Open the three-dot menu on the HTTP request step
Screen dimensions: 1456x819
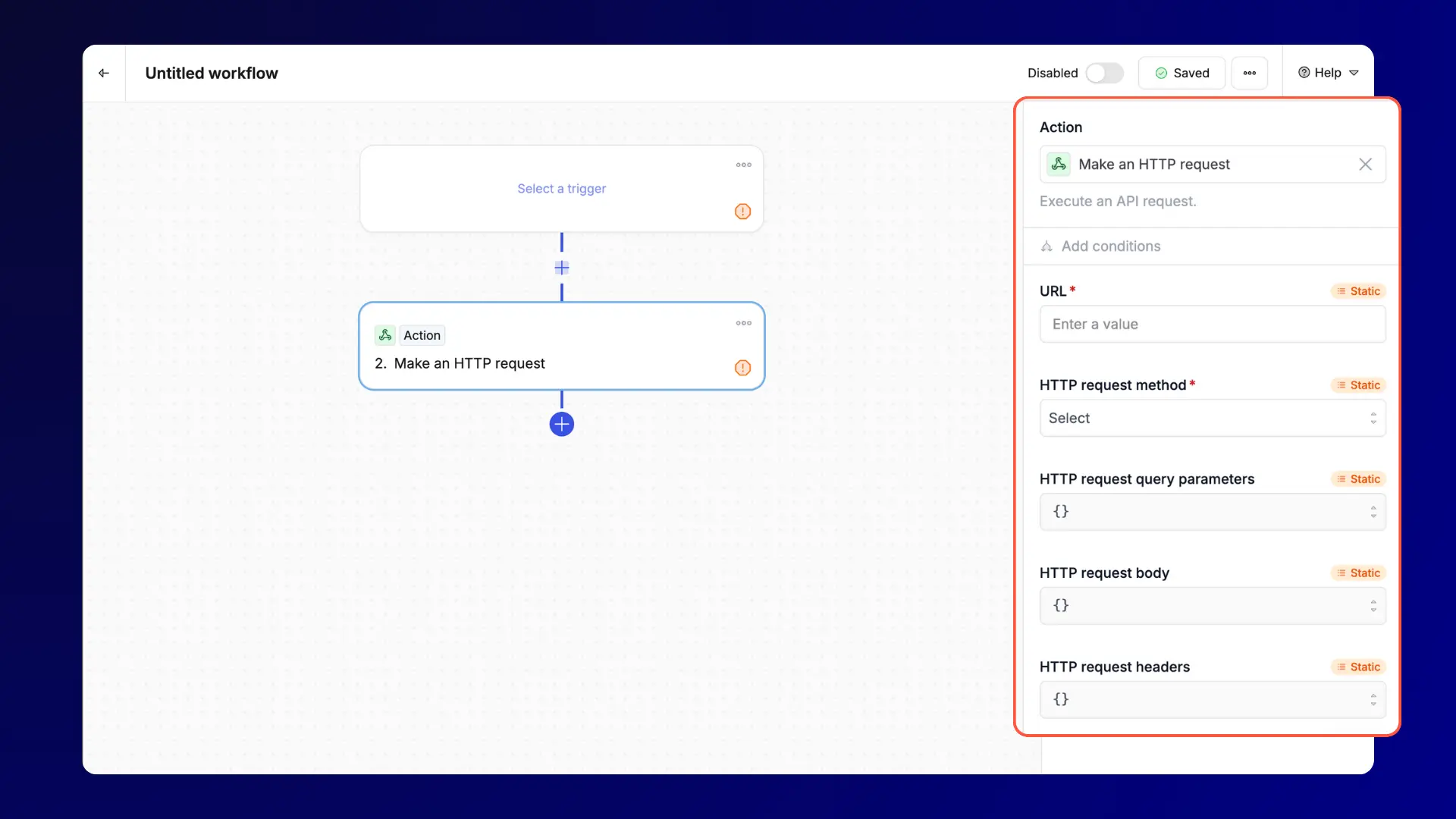point(743,323)
